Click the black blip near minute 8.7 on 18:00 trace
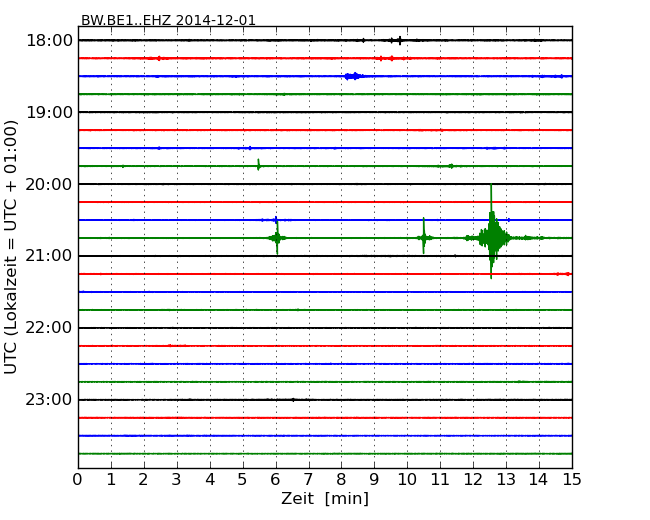This screenshot has width=650, height=520. (364, 41)
